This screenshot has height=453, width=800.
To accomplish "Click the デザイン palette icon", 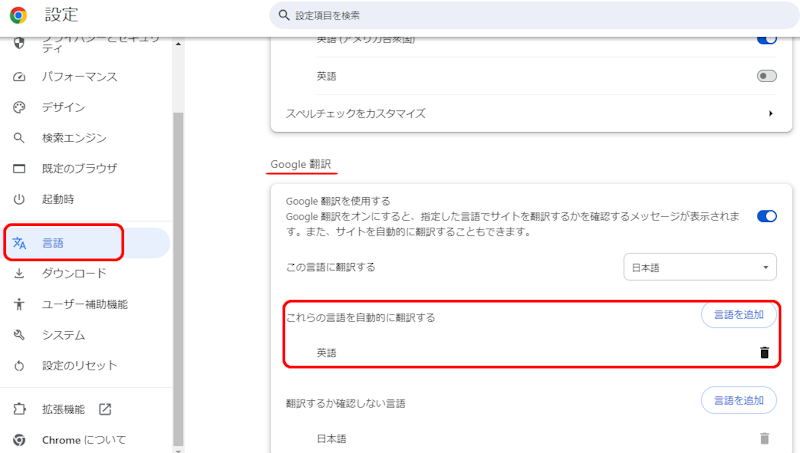I will click(19, 108).
